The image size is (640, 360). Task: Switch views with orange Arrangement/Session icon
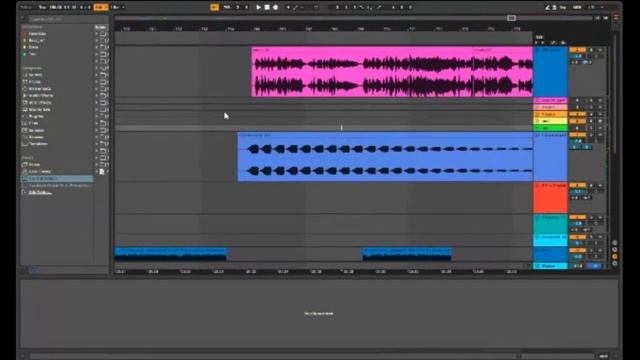[x=616, y=18]
